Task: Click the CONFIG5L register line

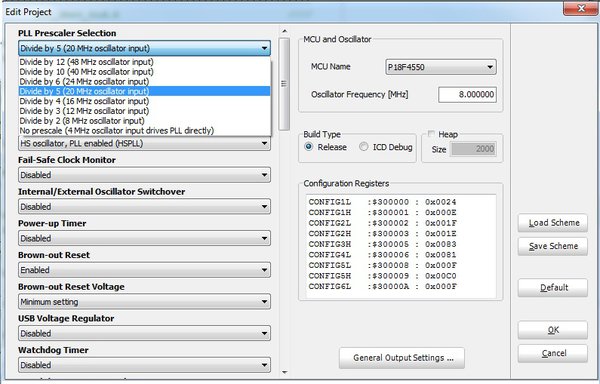Action: click(x=382, y=265)
